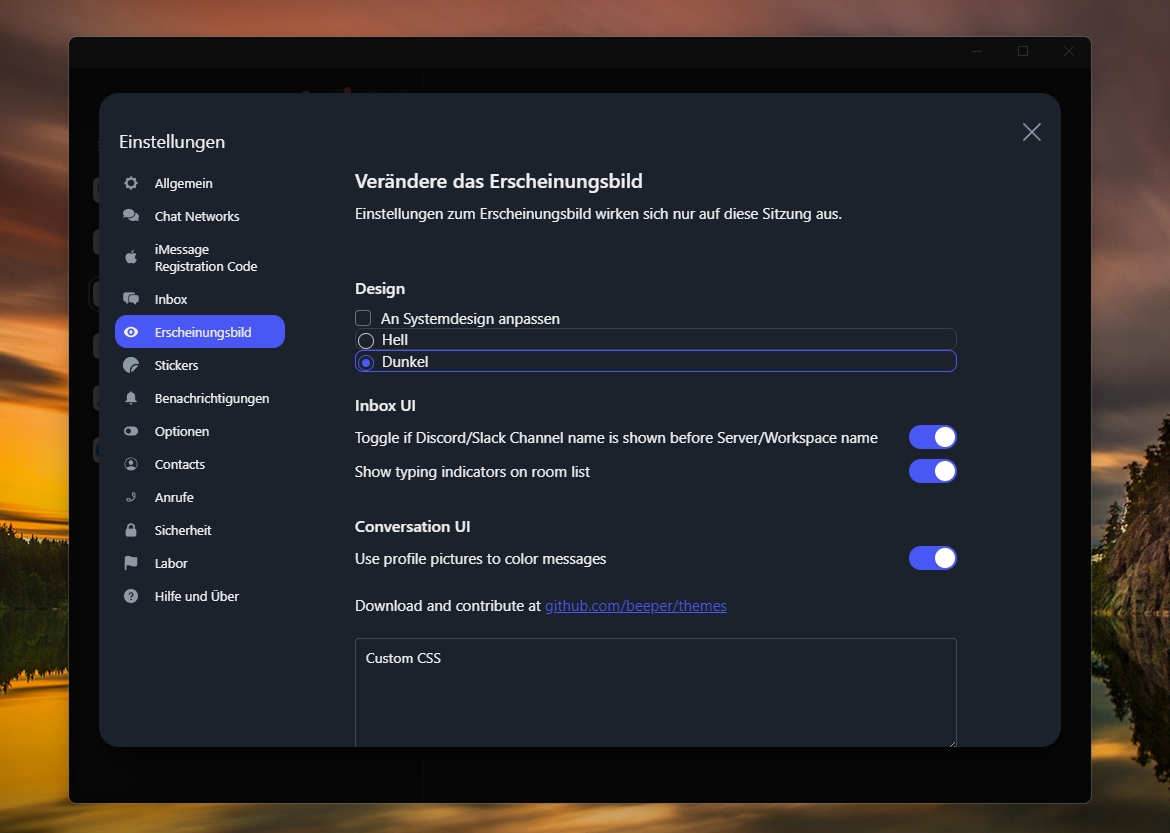Screen dimensions: 1170x833
Task: Open the Contacts section
Action: point(200,464)
